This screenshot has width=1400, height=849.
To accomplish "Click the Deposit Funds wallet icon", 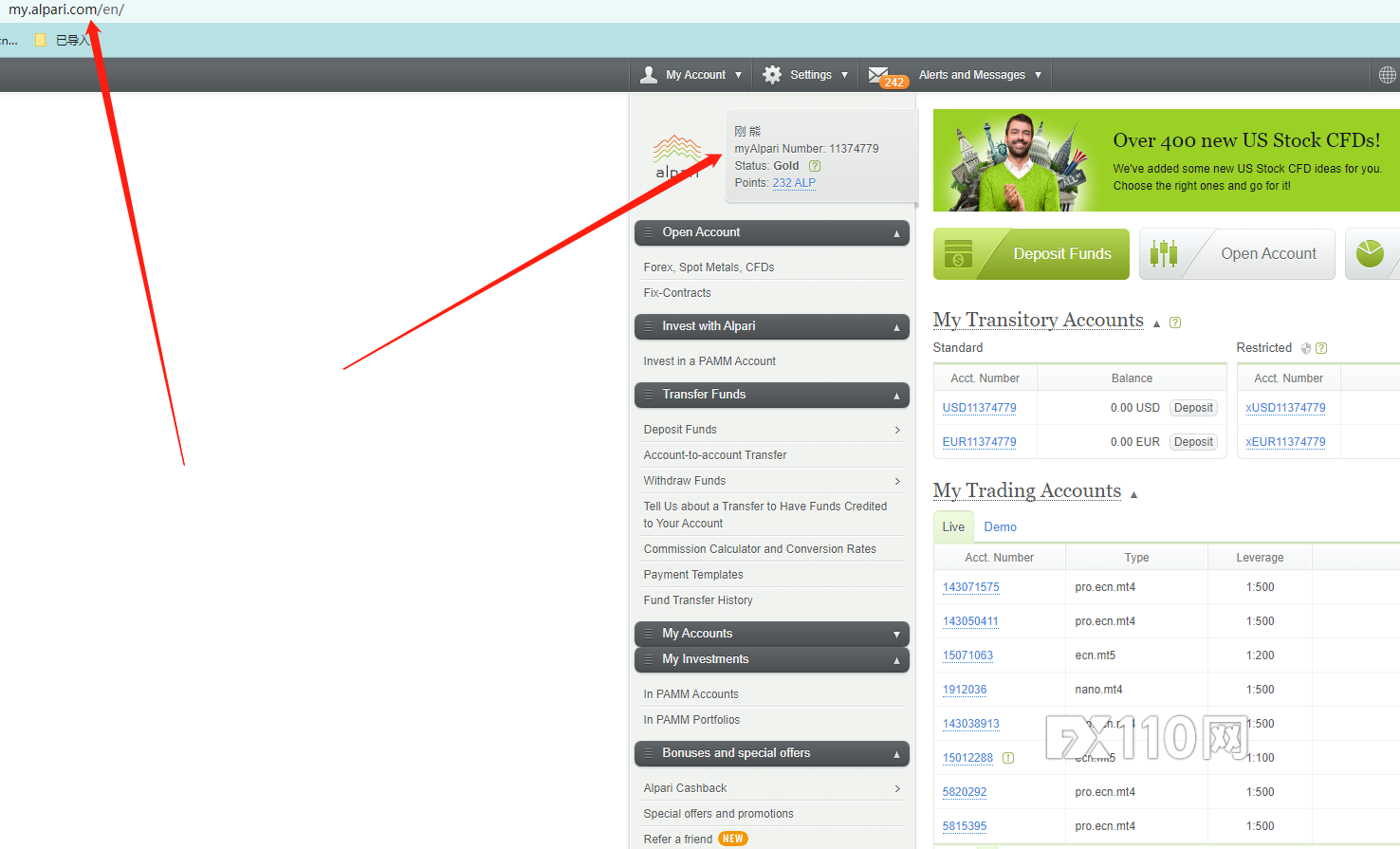I will (x=958, y=254).
